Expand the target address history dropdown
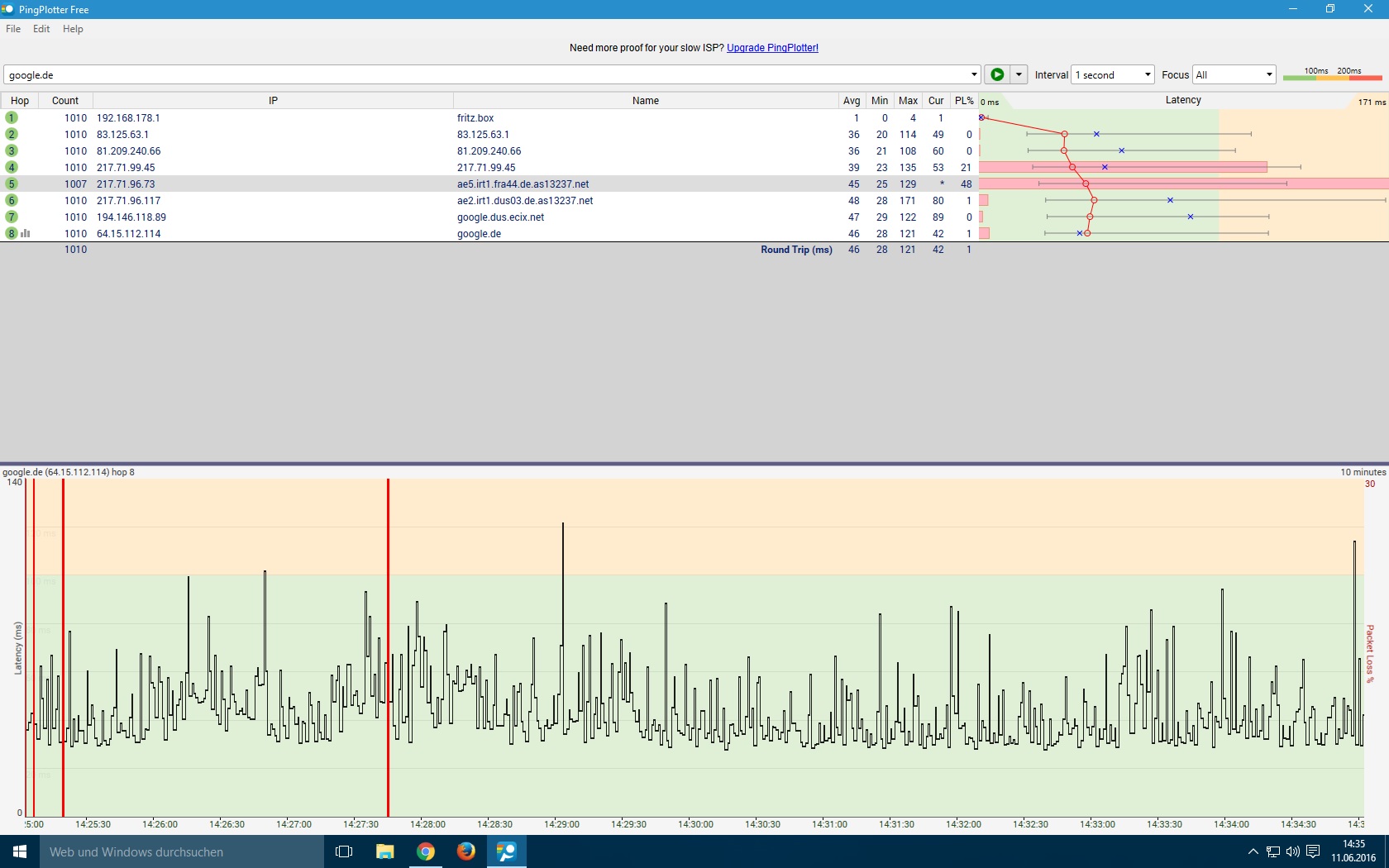1389x868 pixels. pos(974,74)
